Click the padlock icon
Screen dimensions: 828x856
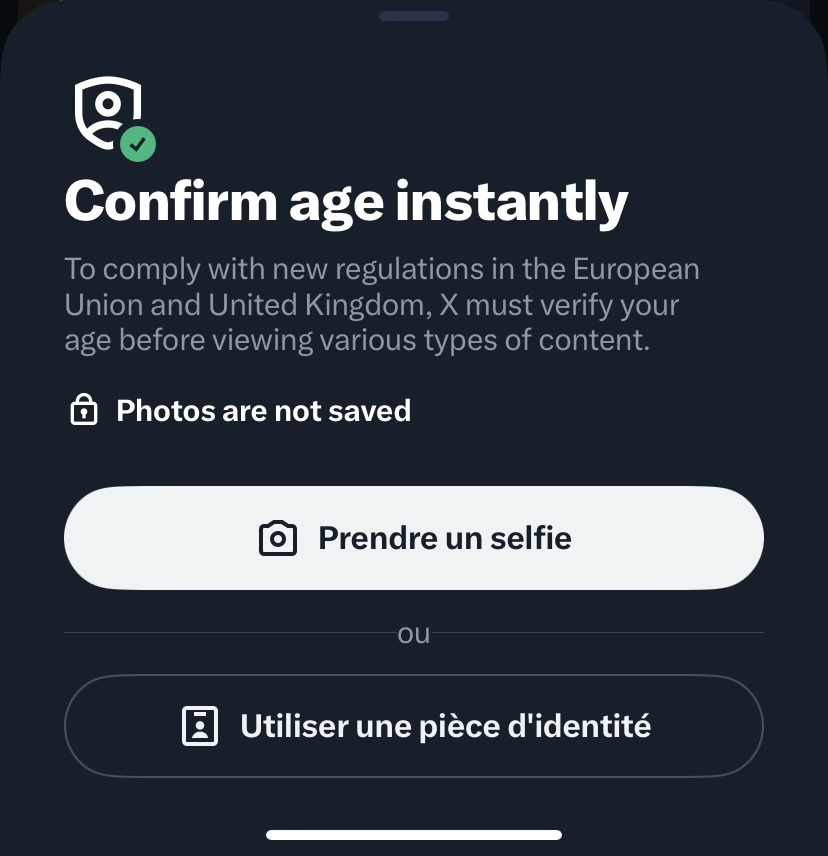click(x=84, y=410)
